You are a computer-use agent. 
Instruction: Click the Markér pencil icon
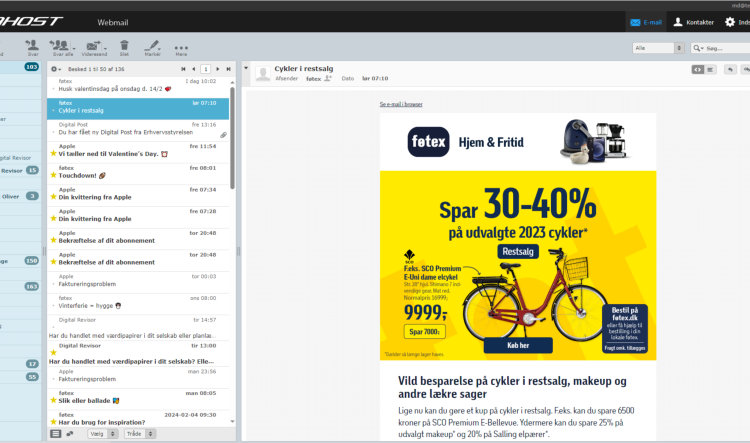click(153, 47)
